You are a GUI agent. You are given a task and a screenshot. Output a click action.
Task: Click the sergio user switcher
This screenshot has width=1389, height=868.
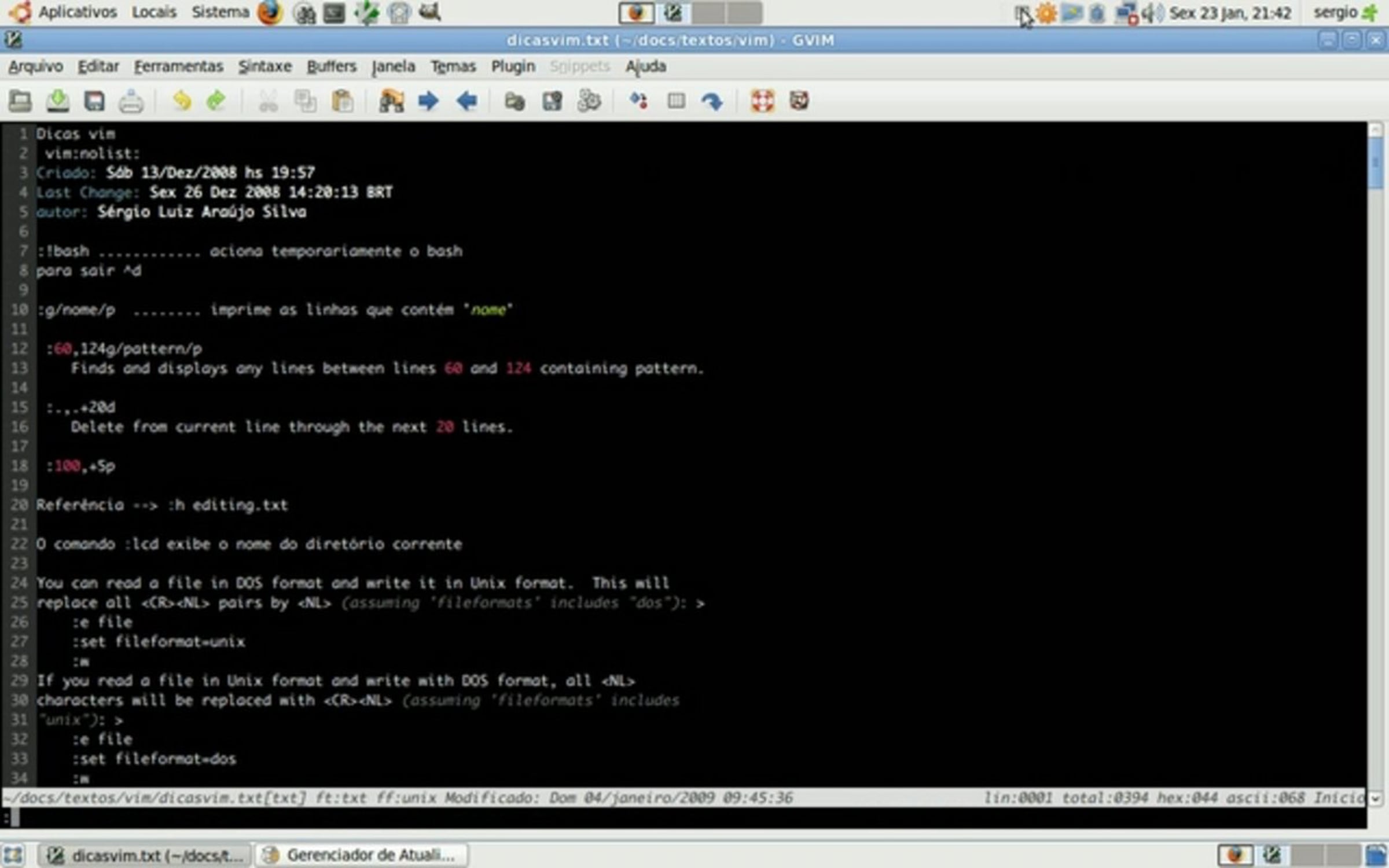coord(1346,13)
